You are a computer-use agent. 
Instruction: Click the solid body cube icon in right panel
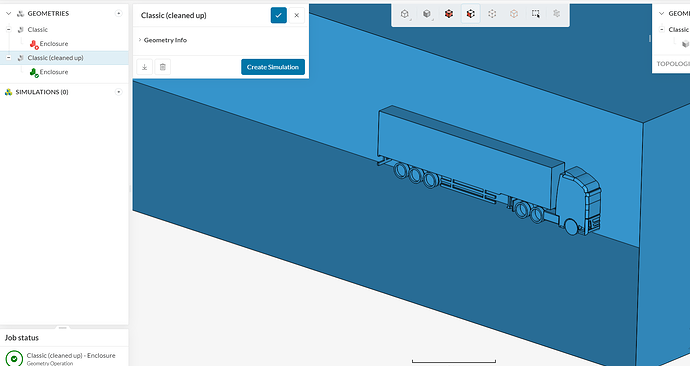coord(686,44)
